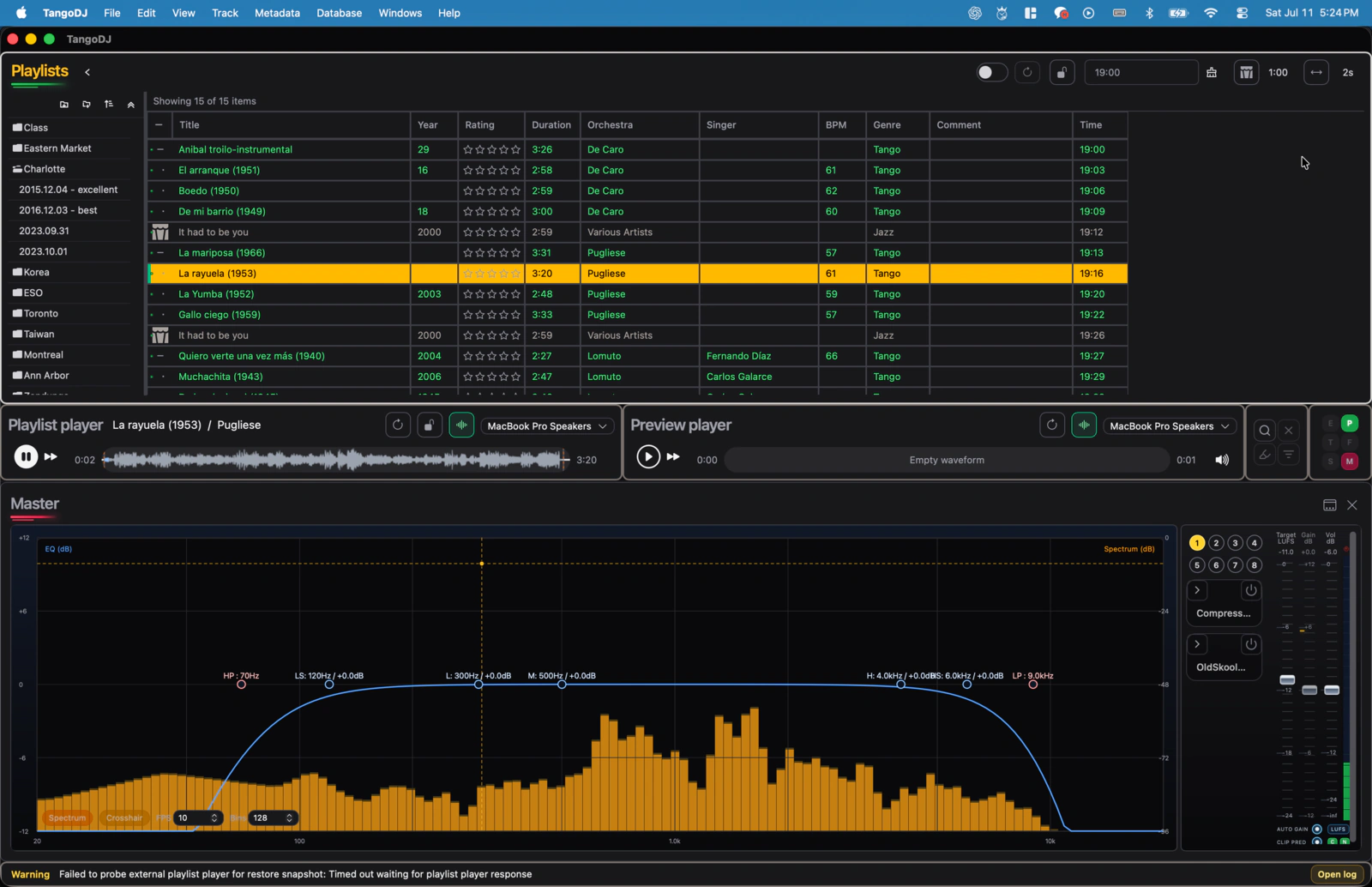
Task: Click the cortina icon on the 19:12 It had to be you row
Action: tap(159, 232)
